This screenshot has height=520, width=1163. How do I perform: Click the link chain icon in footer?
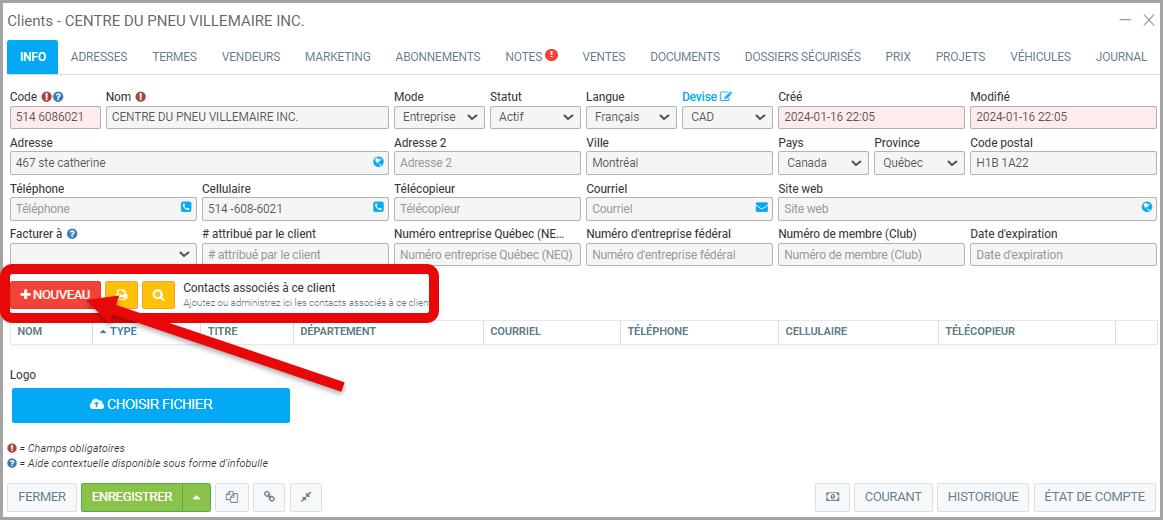pos(268,497)
